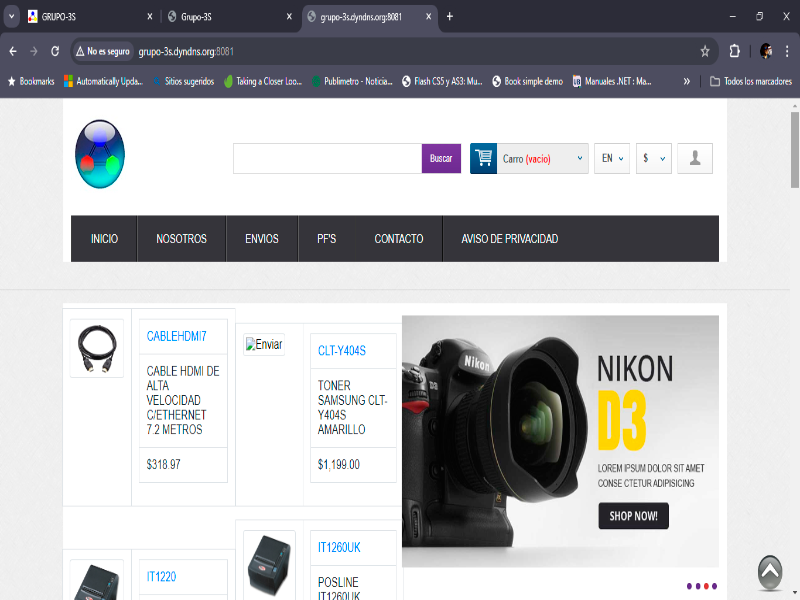Open 'Todos los marcadores' folder
This screenshot has height=600, width=800.
[x=751, y=82]
